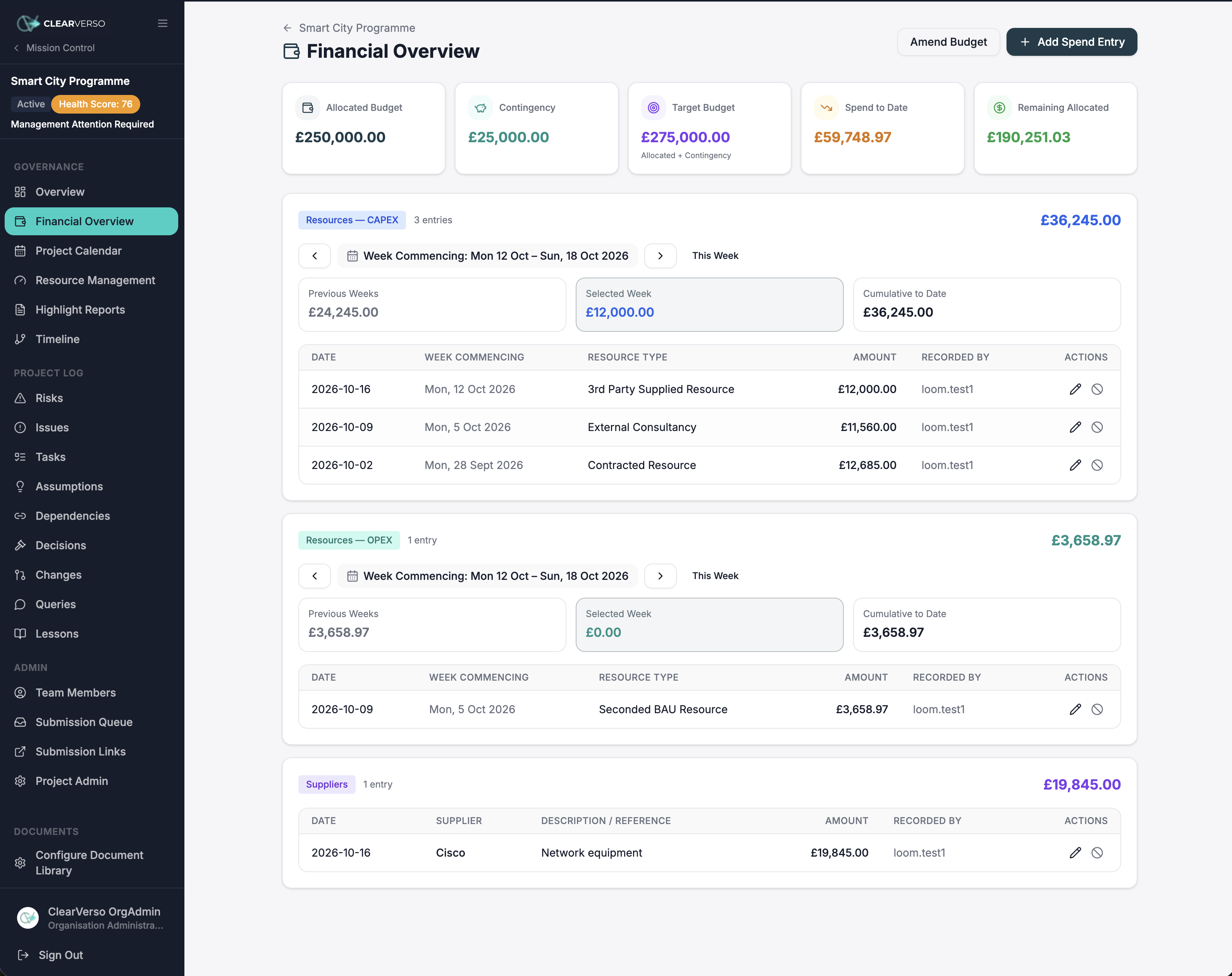Void the Seconded BAU Resource entry

(1097, 709)
